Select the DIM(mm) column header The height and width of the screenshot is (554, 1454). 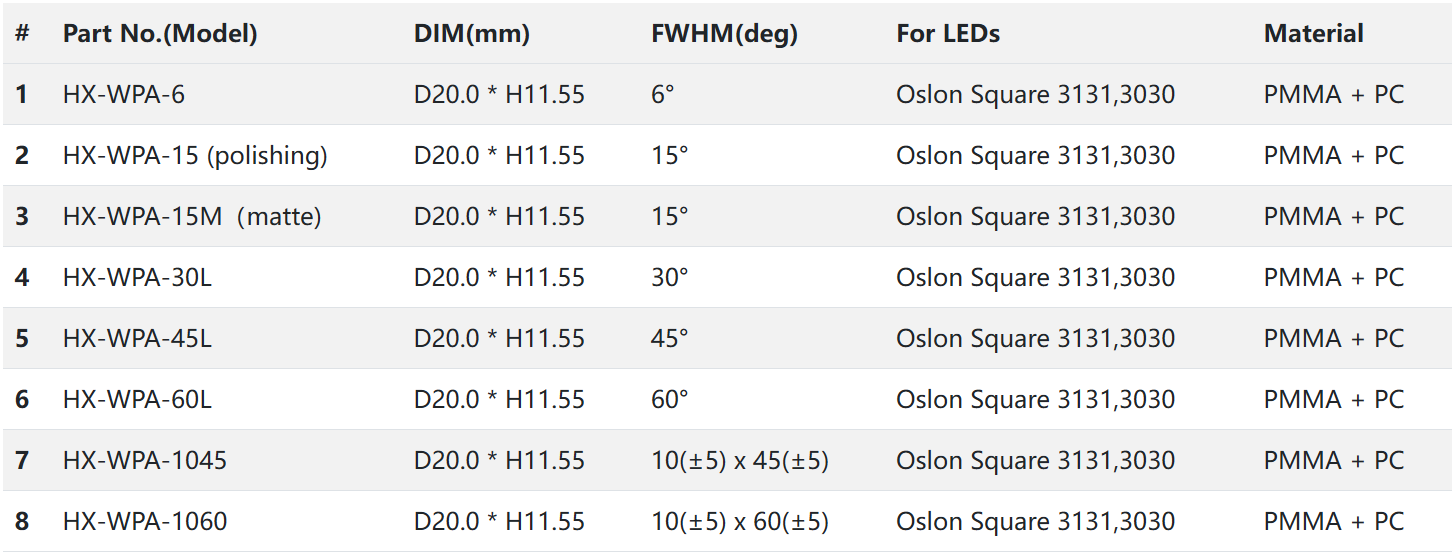[x=471, y=34]
